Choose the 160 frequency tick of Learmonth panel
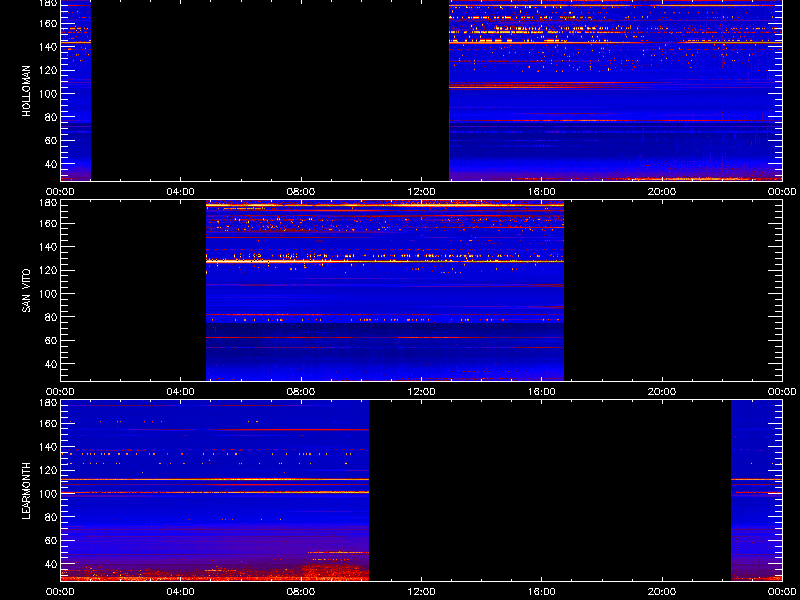 [50, 423]
